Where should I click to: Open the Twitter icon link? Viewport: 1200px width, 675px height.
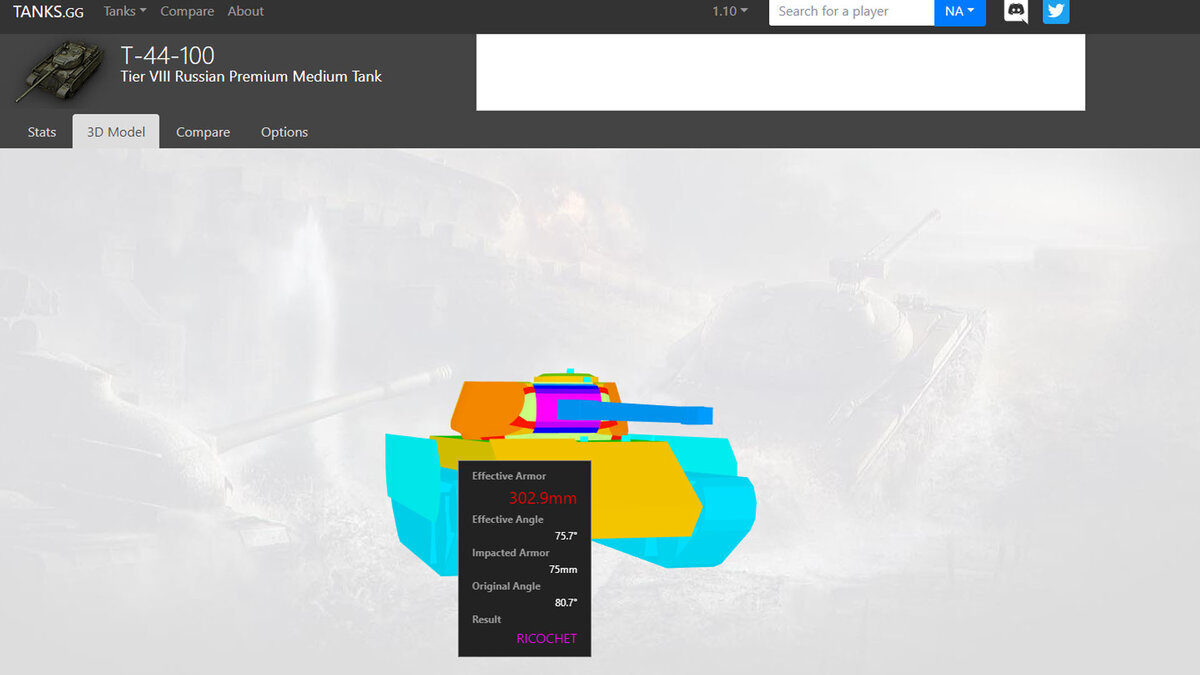(x=1056, y=12)
